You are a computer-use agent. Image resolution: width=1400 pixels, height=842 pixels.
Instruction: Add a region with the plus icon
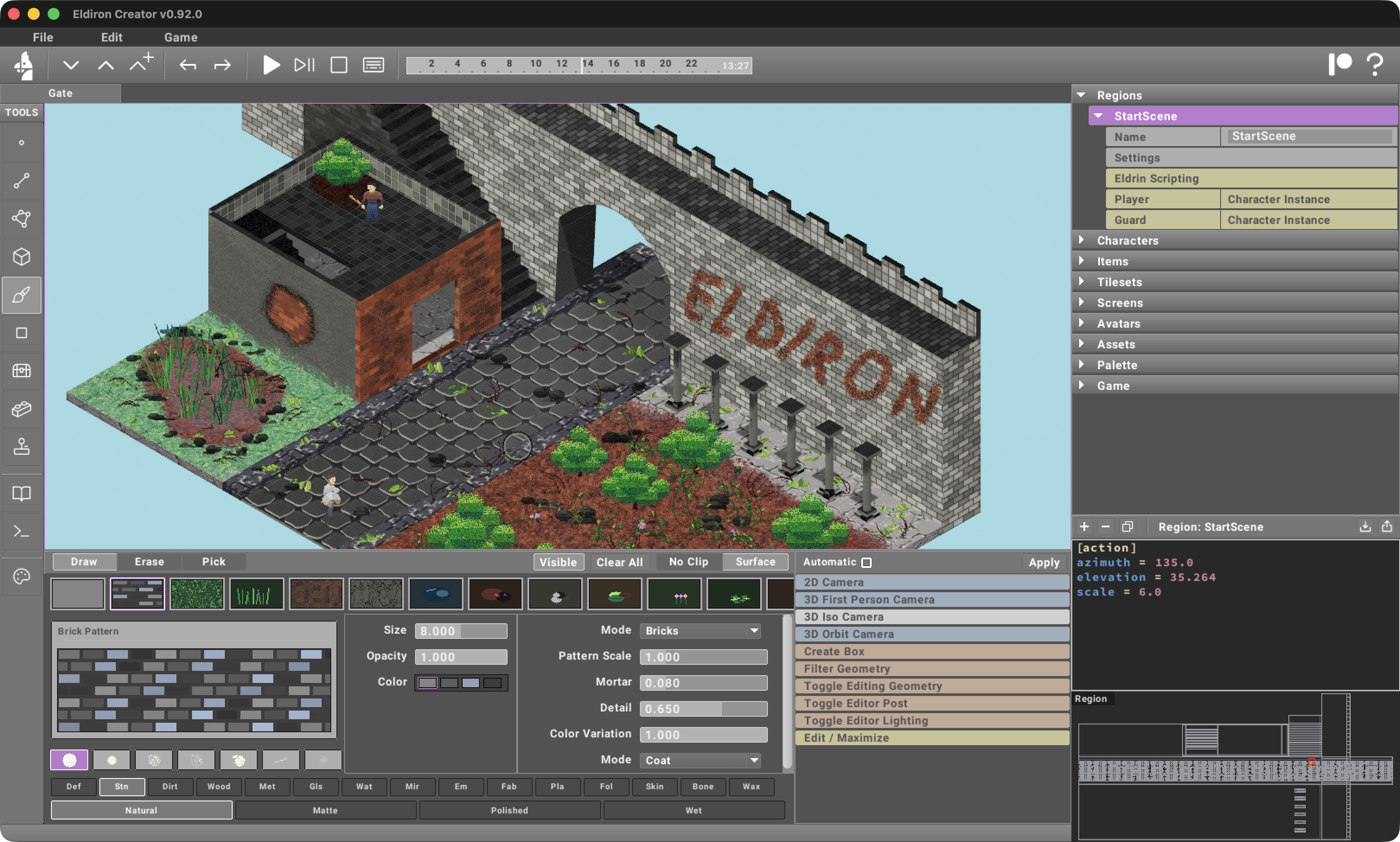tap(1084, 526)
